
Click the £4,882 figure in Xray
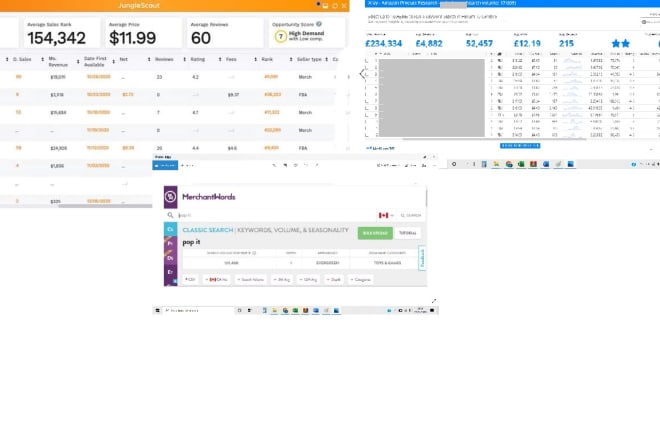pos(429,43)
